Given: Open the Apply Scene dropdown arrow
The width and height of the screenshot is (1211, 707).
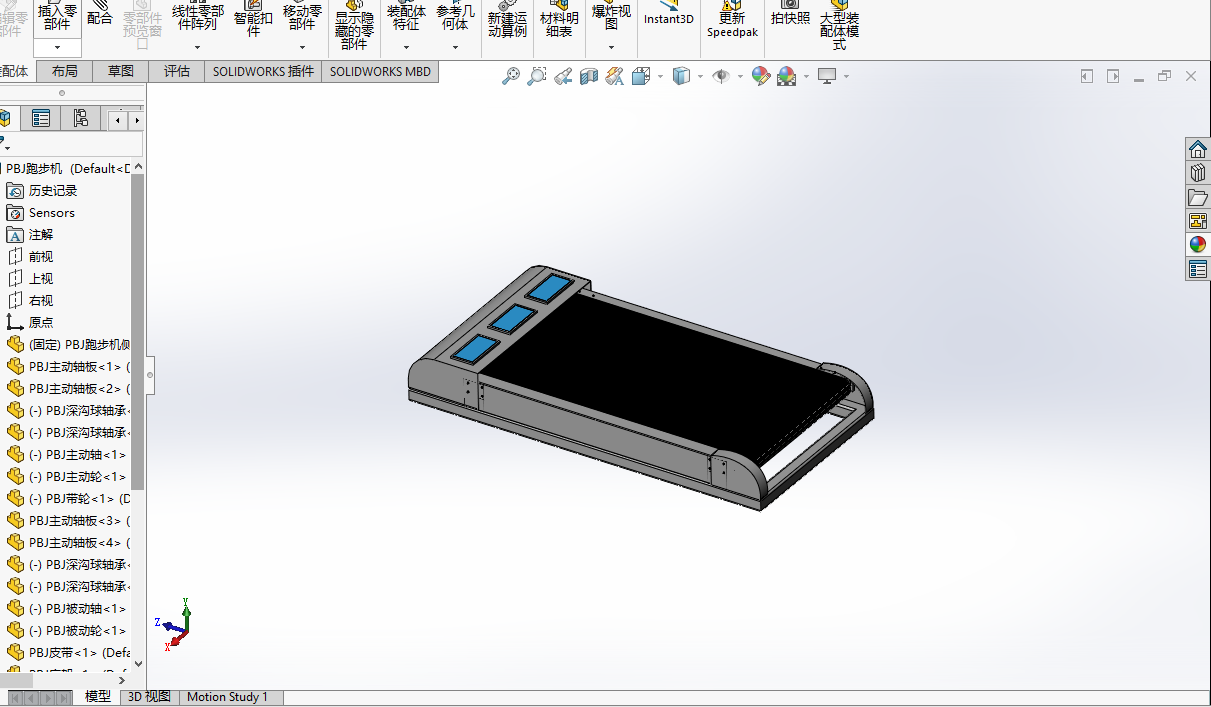Looking at the screenshot, I should tap(805, 77).
